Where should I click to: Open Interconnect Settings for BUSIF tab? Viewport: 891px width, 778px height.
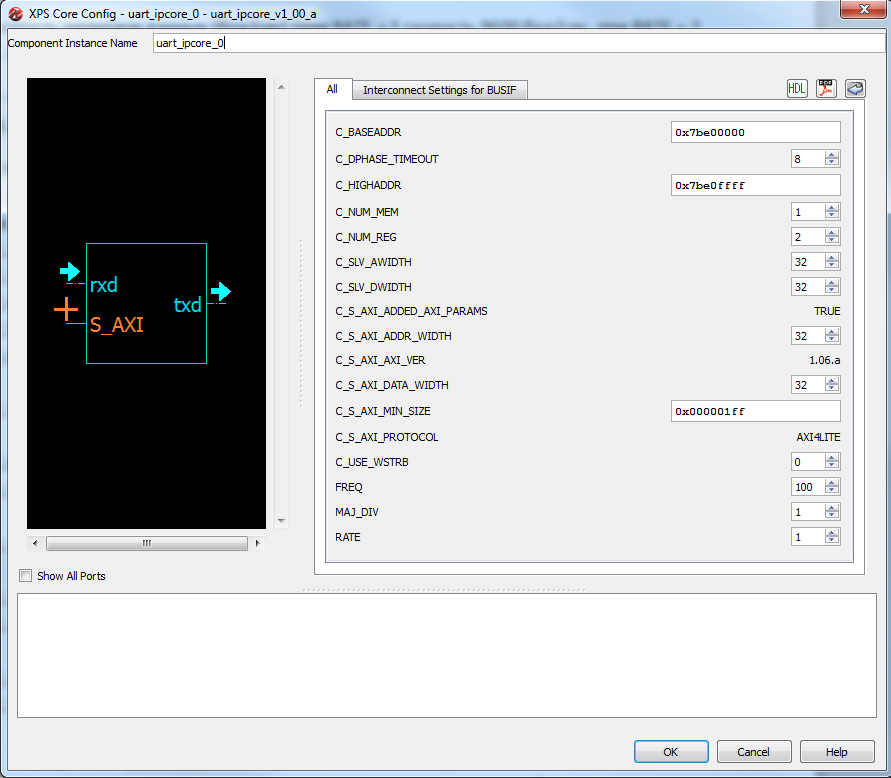point(440,90)
